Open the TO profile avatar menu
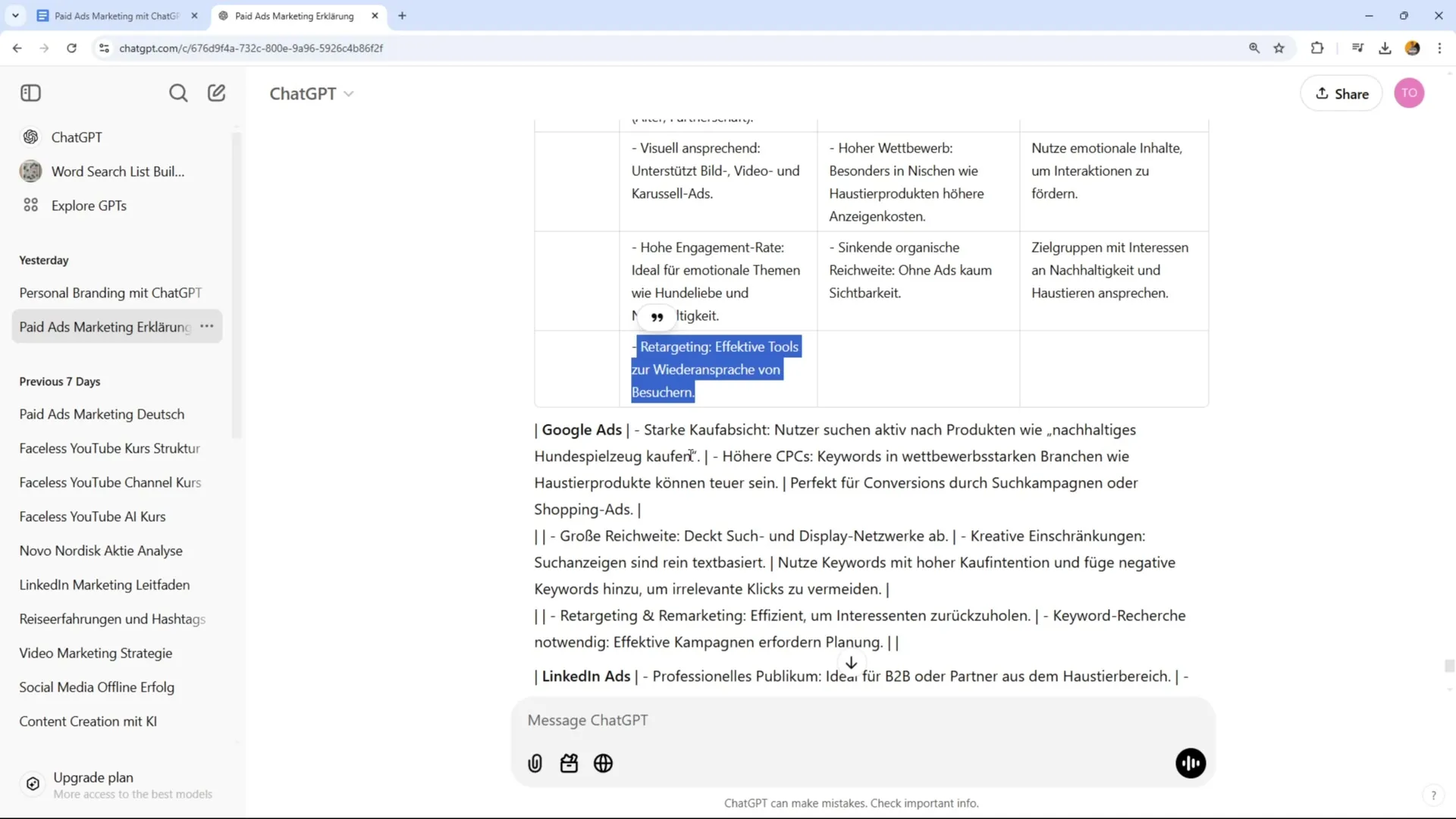This screenshot has width=1456, height=819. coord(1409,93)
